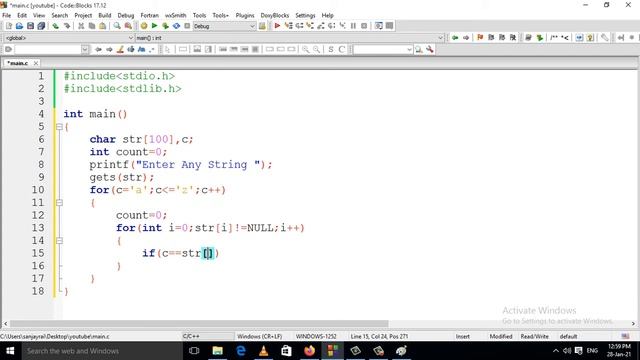Click the C toolbar icon
Viewport: 640px width, 360px height.
[342, 49]
